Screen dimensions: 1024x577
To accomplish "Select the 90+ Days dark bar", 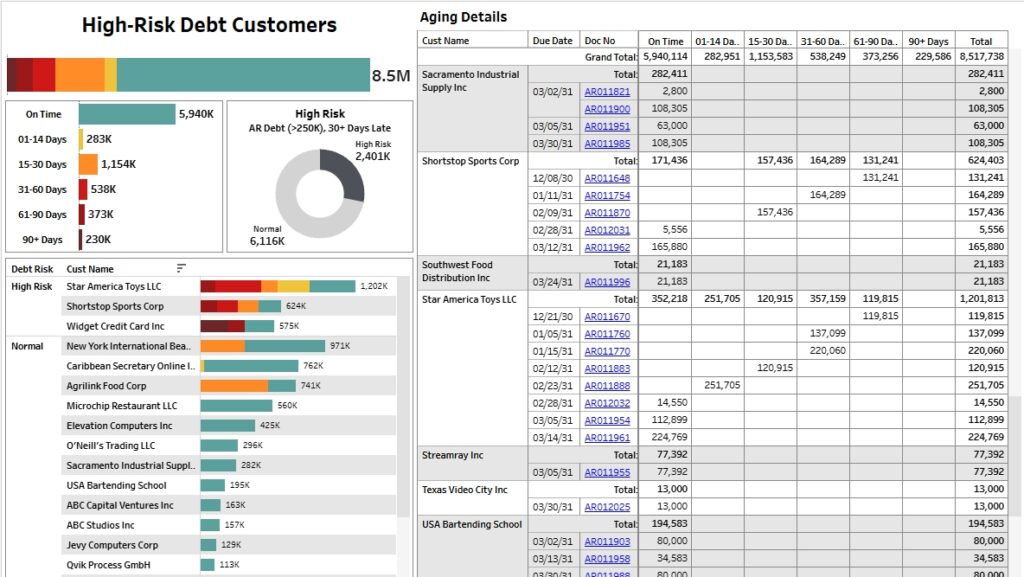I will pos(80,240).
